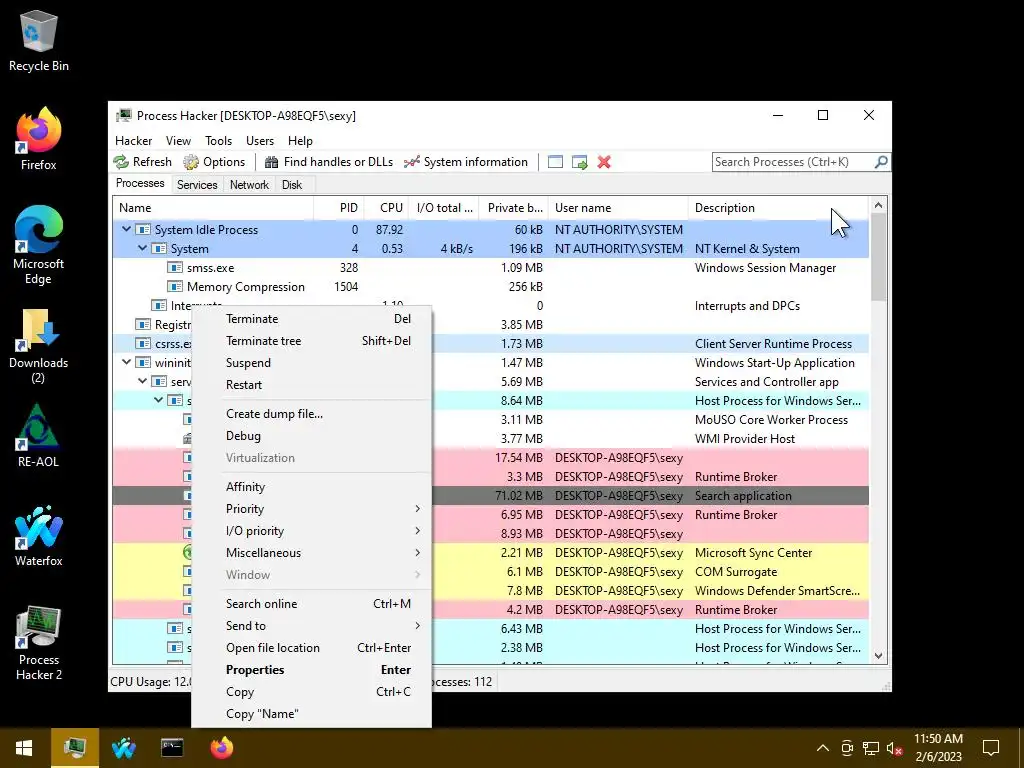Sort by the Name column header
Screen dimensions: 1024x768
213,208
